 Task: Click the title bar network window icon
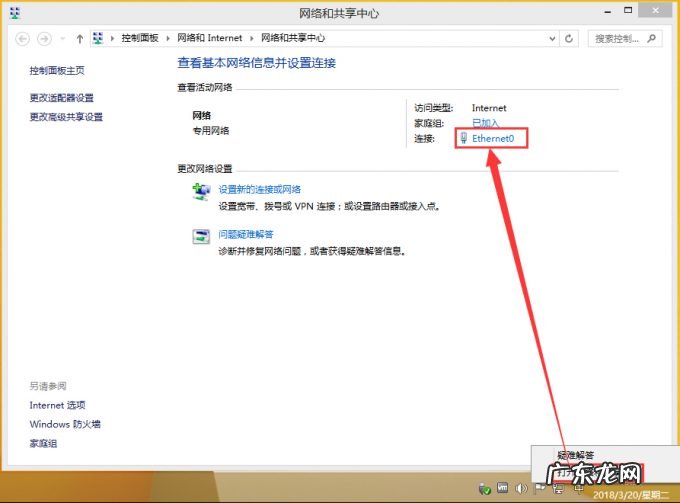pyautogui.click(x=15, y=13)
